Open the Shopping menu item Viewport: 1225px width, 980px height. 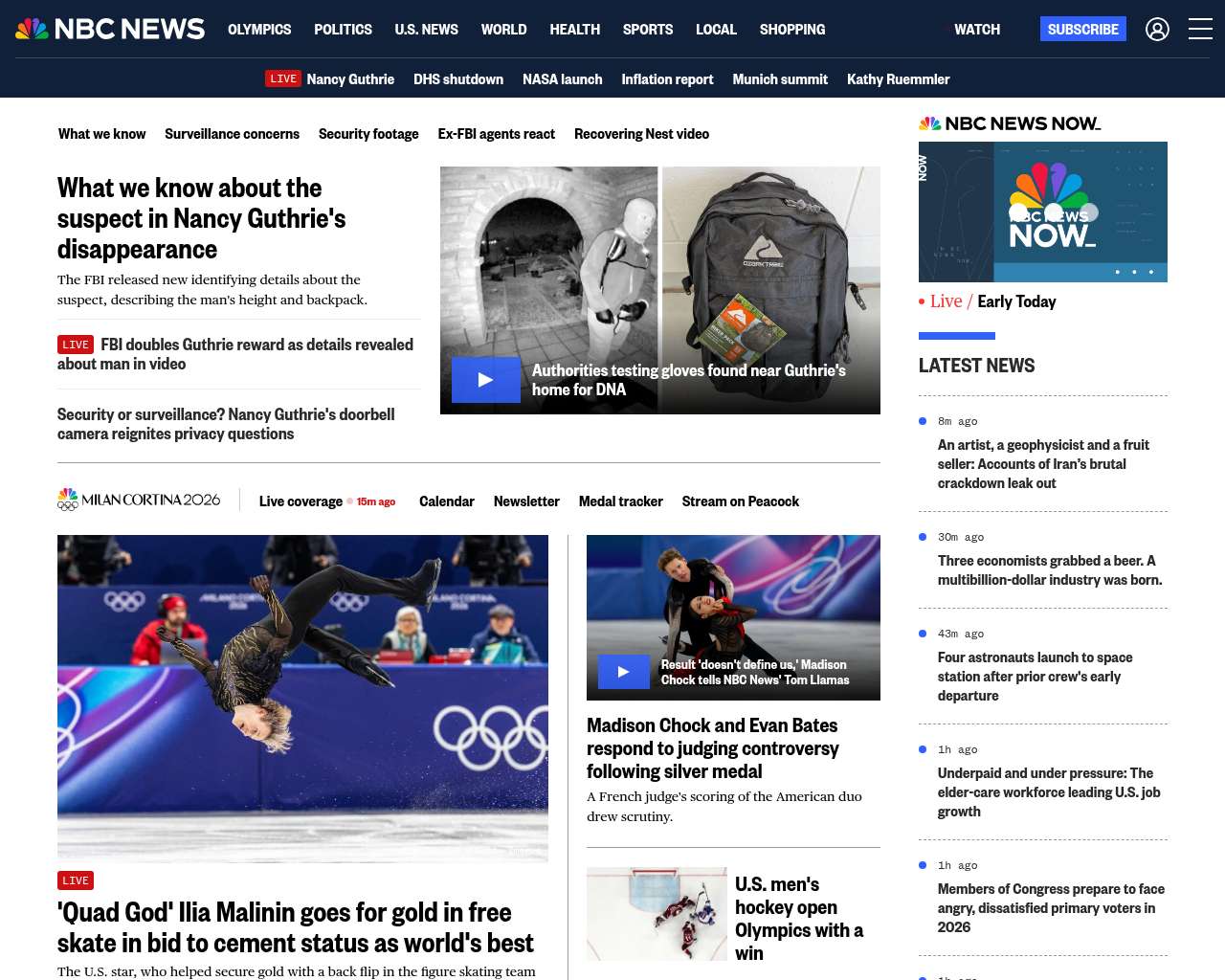(792, 30)
